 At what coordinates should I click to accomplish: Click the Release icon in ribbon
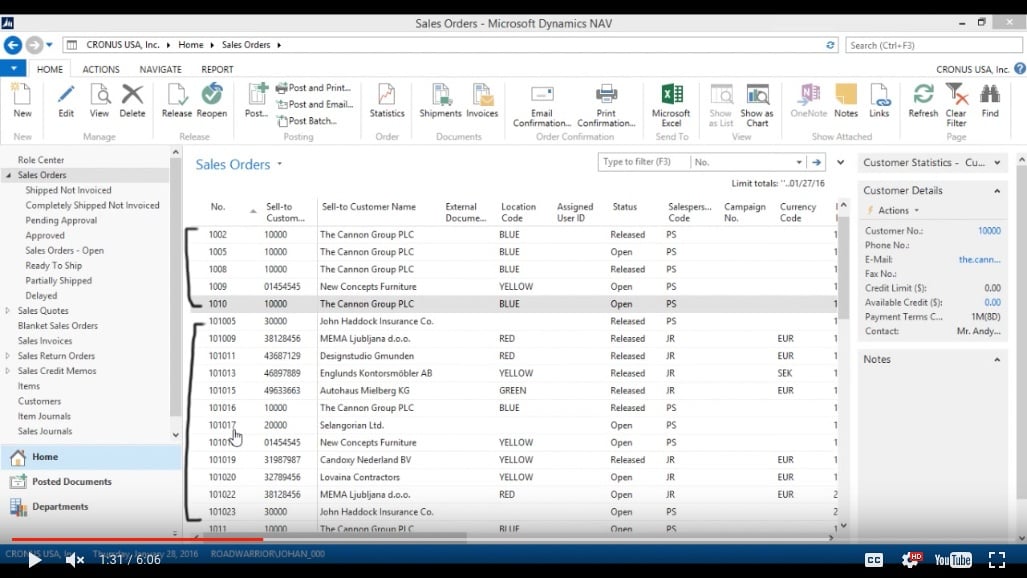(x=177, y=96)
